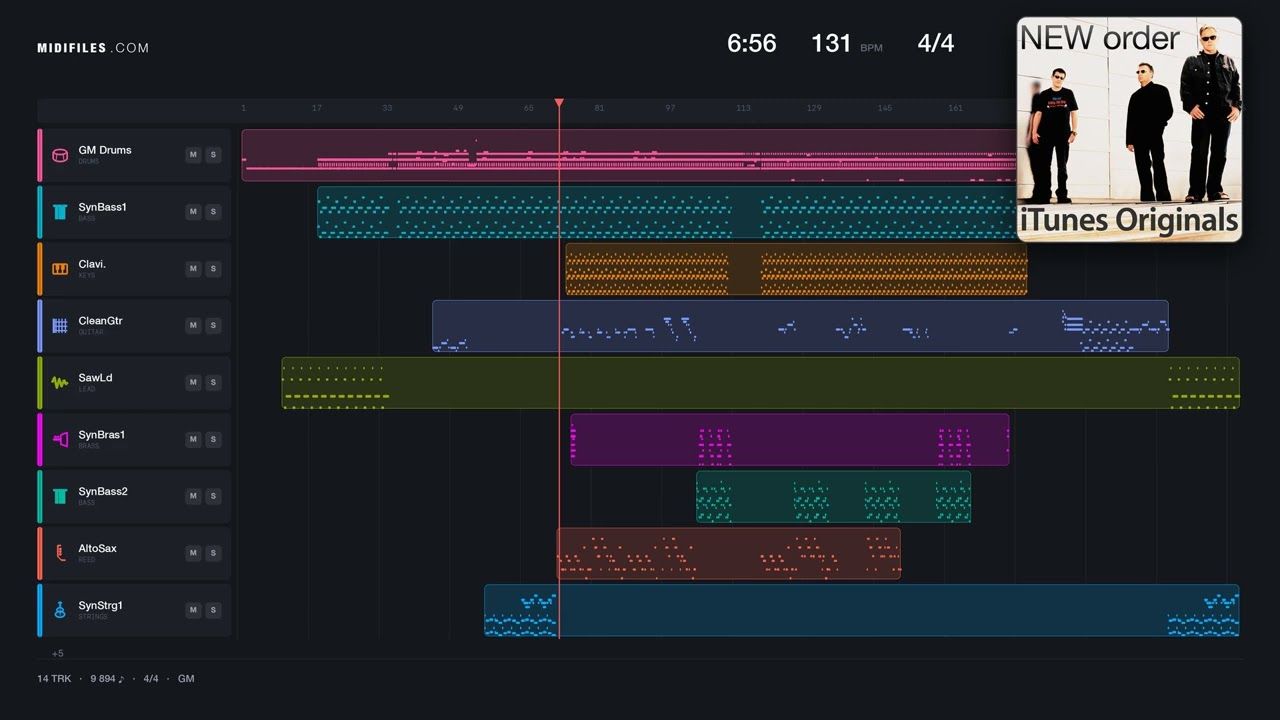Image resolution: width=1280 pixels, height=720 pixels.
Task: Solo the SynBass2 track
Action: (213, 497)
